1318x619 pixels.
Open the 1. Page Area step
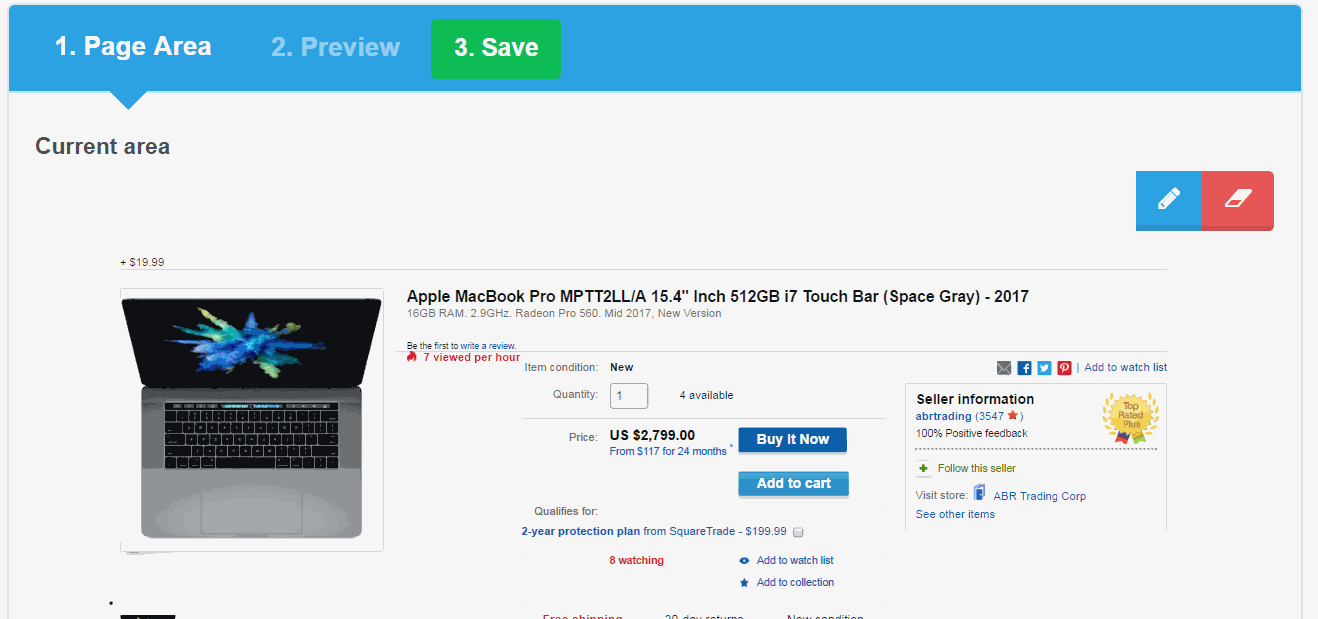click(132, 47)
